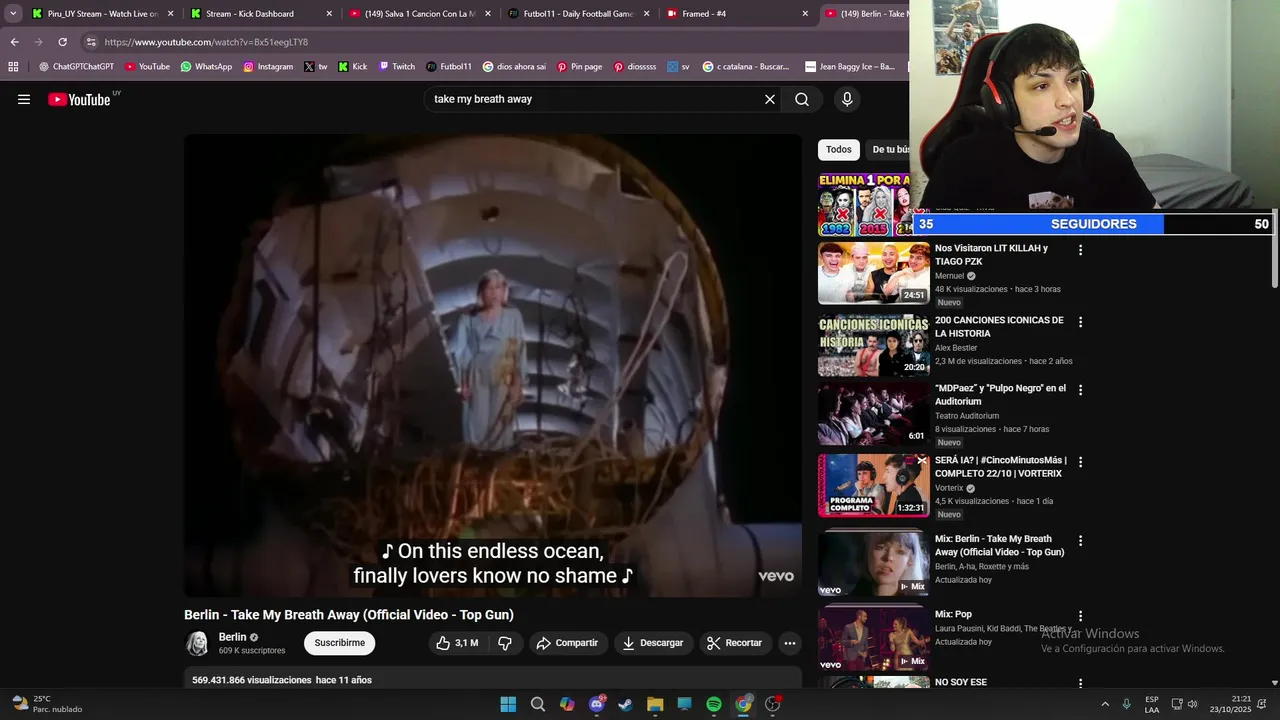Open the video's more actions menu
Image resolution: width=1280 pixels, height=720 pixels.
pos(790,643)
